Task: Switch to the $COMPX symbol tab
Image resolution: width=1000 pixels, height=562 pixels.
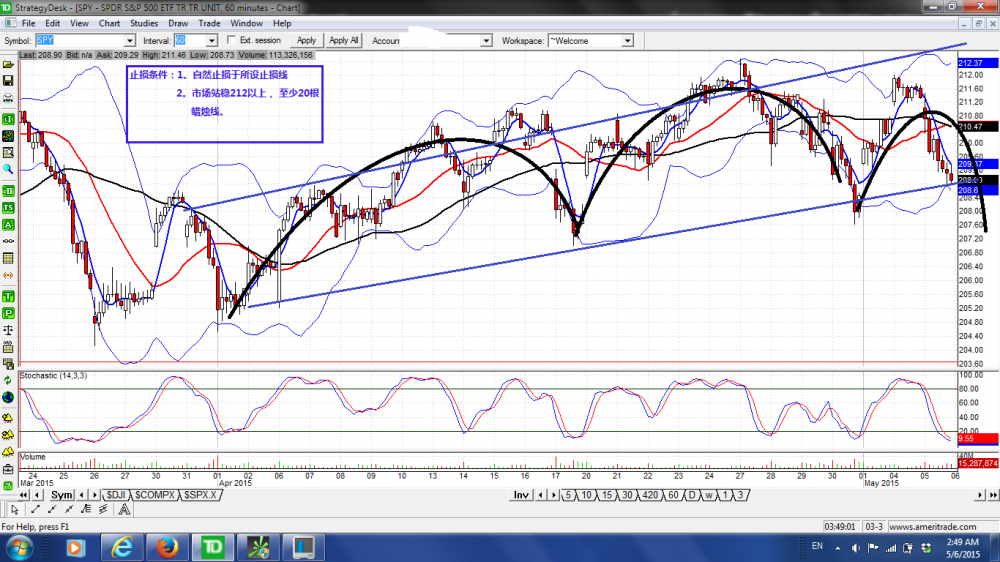Action: tap(155, 495)
